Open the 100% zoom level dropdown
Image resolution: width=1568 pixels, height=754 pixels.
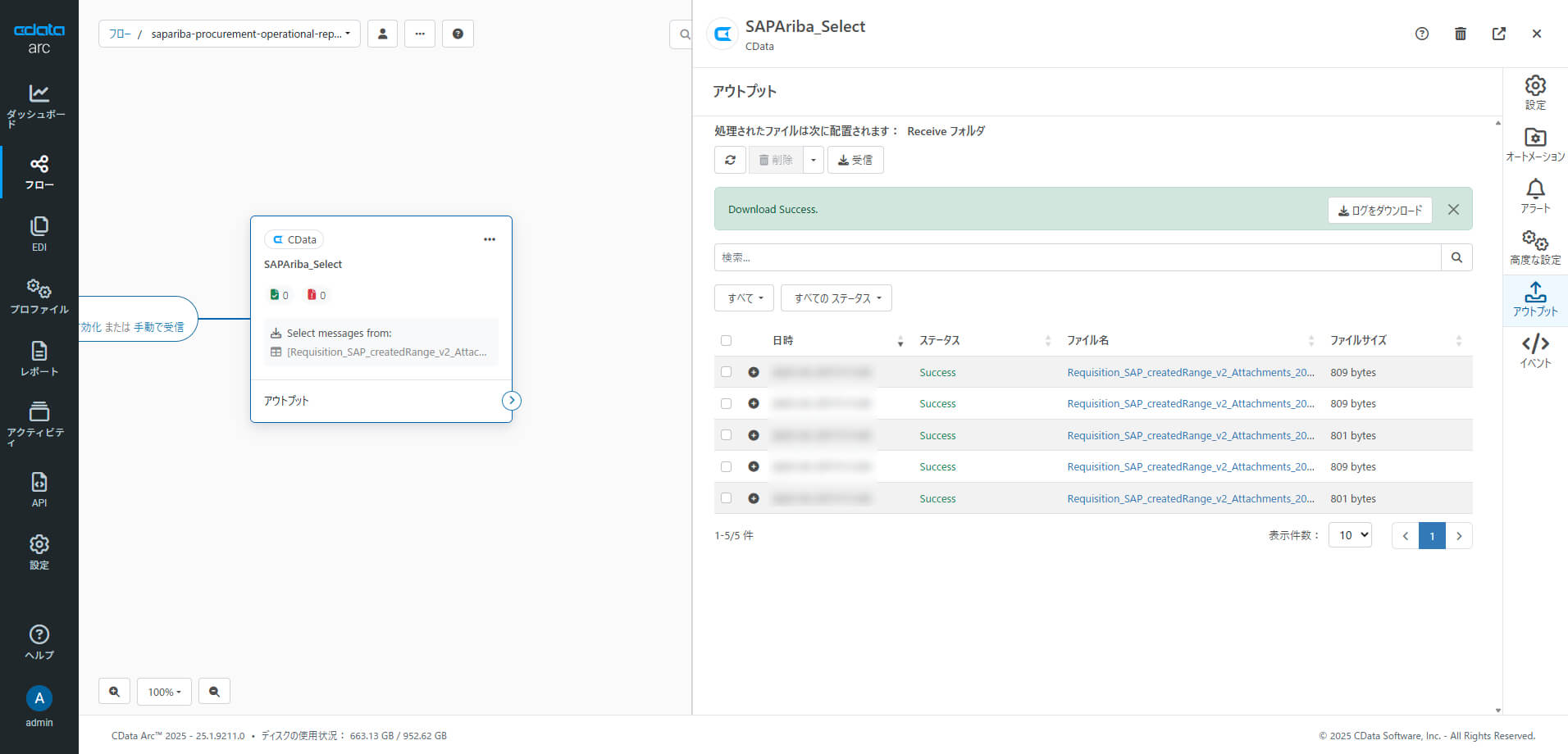tap(164, 692)
